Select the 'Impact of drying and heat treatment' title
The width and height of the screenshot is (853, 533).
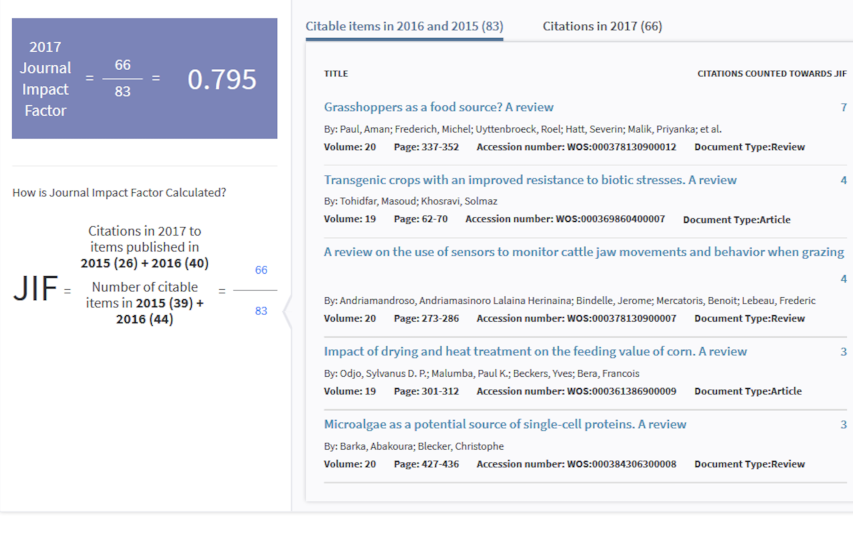[x=535, y=351]
